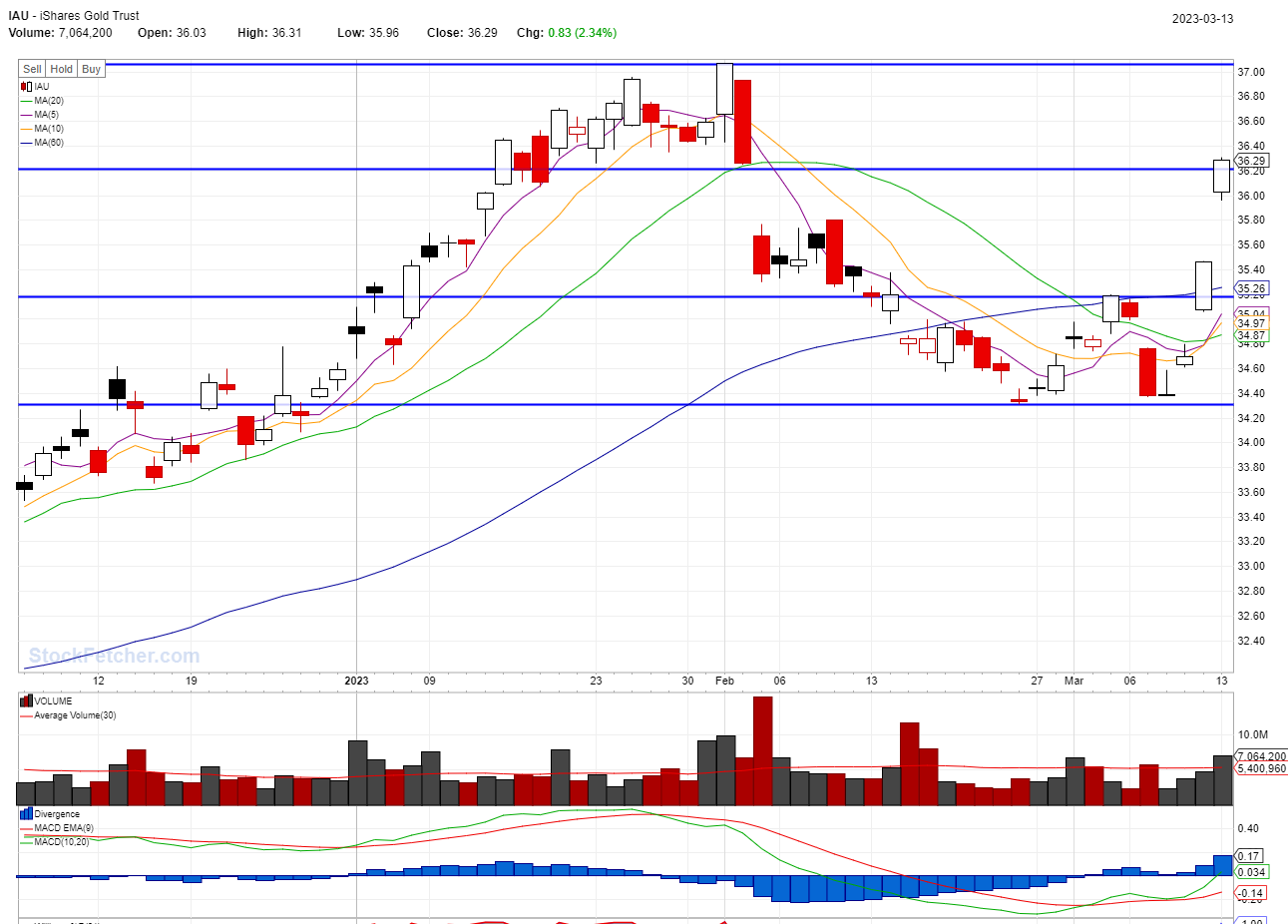Click the 0.034 MACD value tag
This screenshot has height=924, width=1288.
(1251, 872)
